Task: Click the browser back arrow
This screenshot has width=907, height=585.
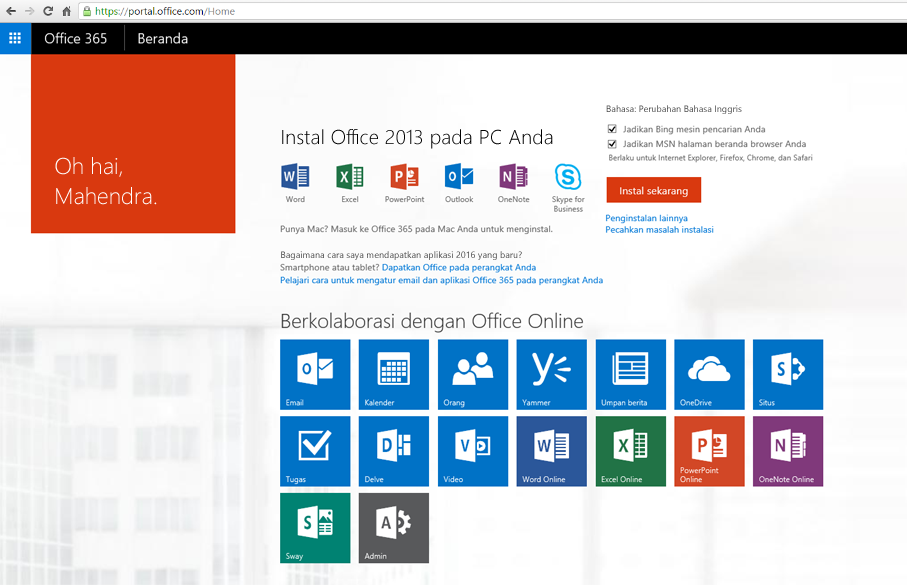Action: pyautogui.click(x=10, y=11)
